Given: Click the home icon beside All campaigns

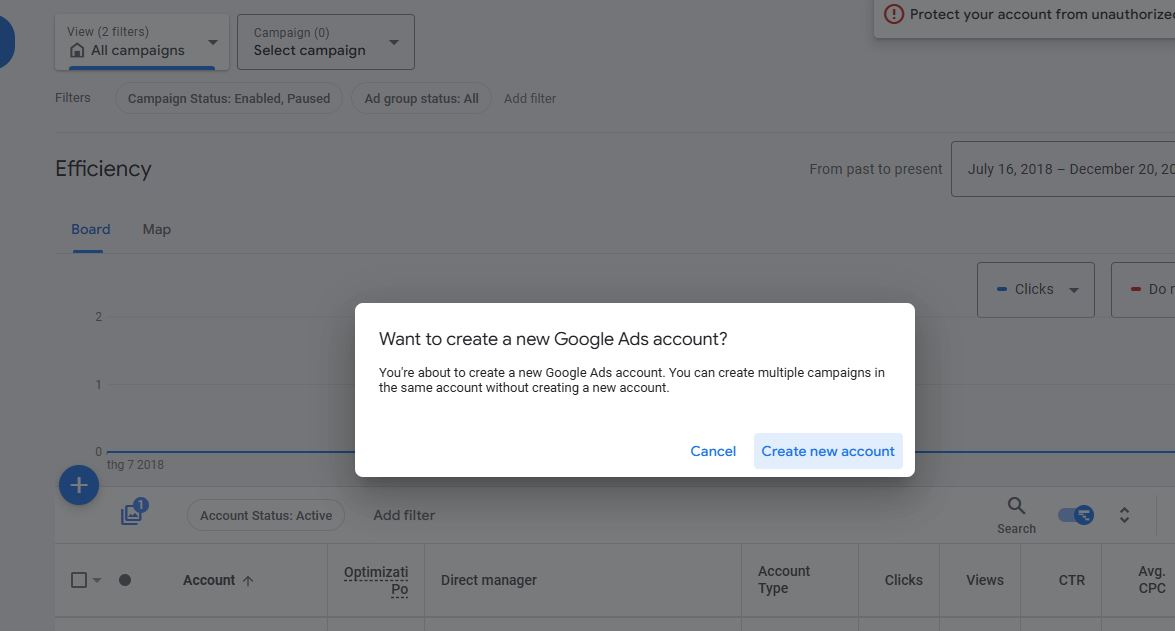Looking at the screenshot, I should pyautogui.click(x=76, y=50).
